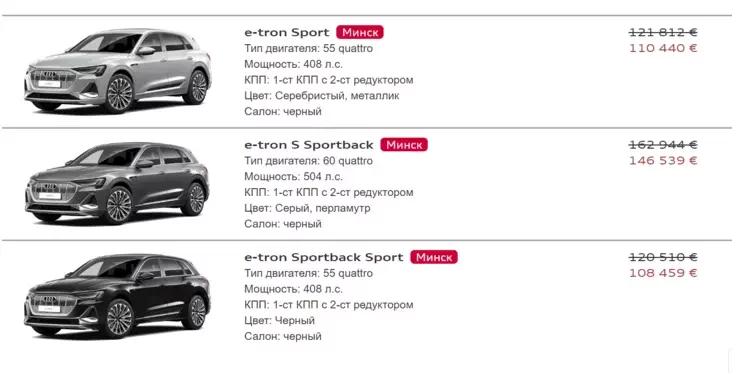Screen dimensions: 732x373
Task: Open the grey e-tron S Sportback car image
Action: click(117, 183)
